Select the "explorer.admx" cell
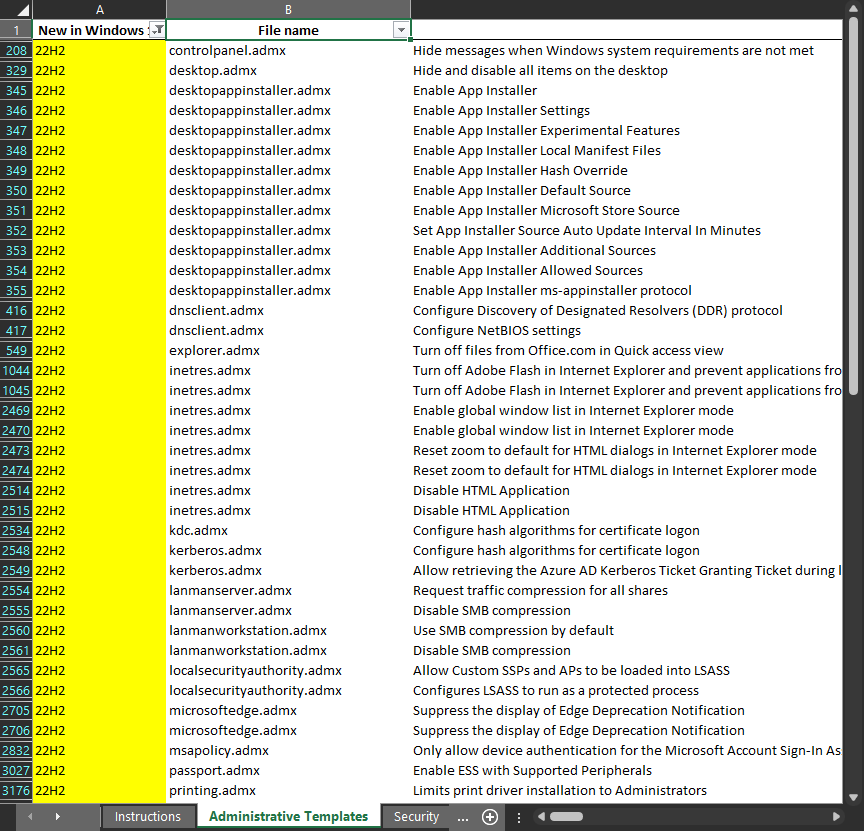The image size is (864, 831). [288, 350]
